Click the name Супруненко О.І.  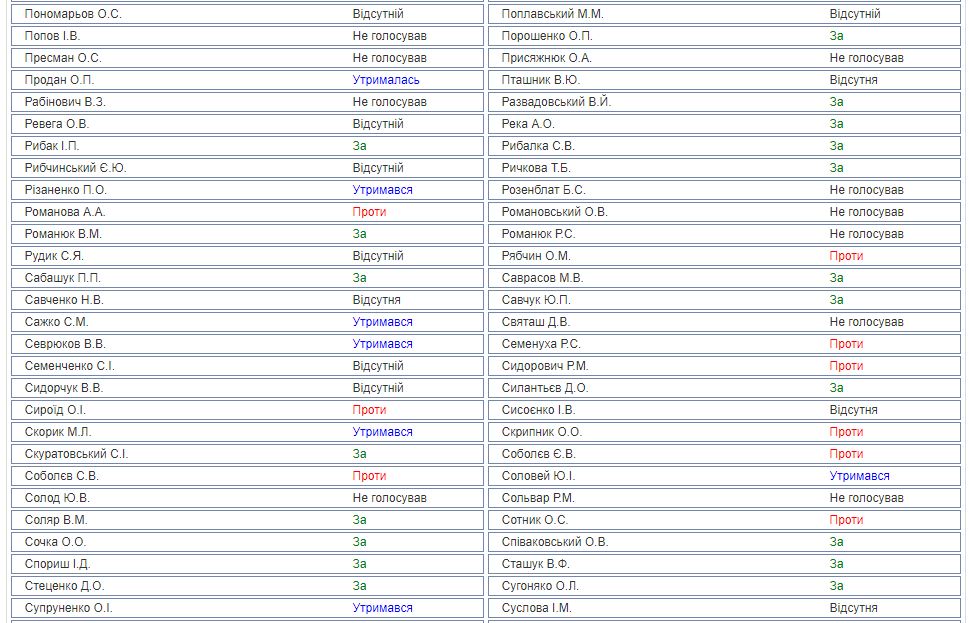click(69, 608)
